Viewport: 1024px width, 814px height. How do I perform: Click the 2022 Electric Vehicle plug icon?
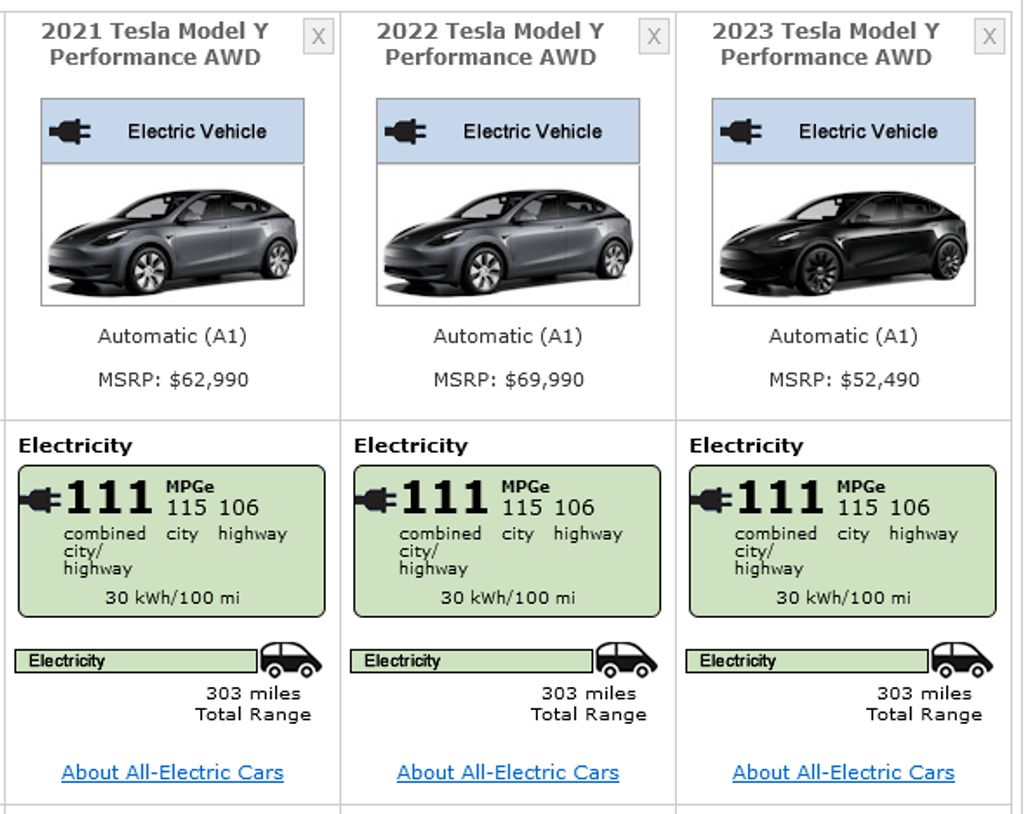[x=405, y=131]
